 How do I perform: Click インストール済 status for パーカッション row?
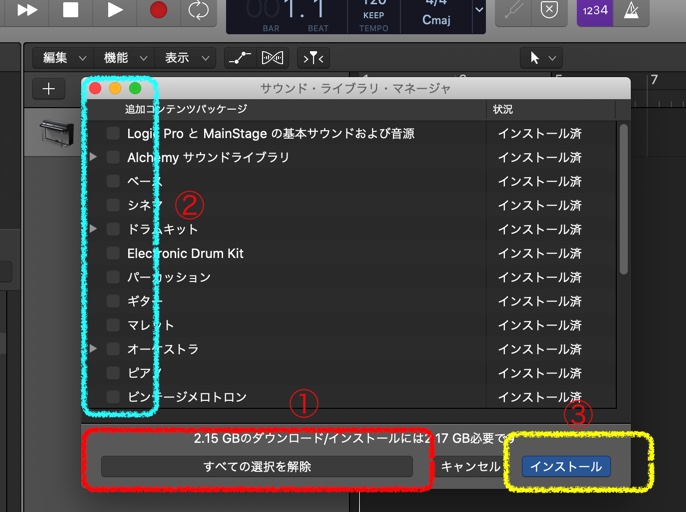click(540, 277)
